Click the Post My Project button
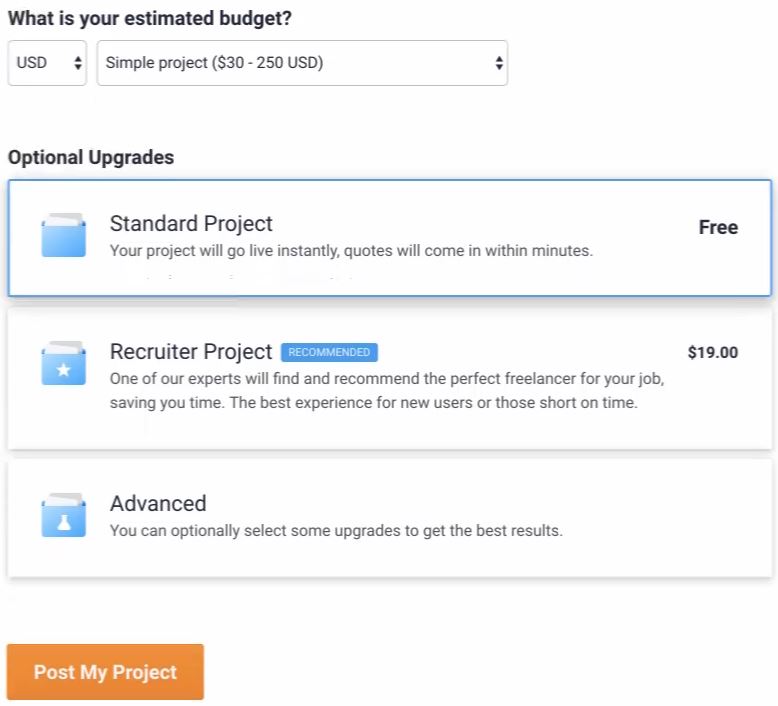Screen dimensions: 778x706 105,672
